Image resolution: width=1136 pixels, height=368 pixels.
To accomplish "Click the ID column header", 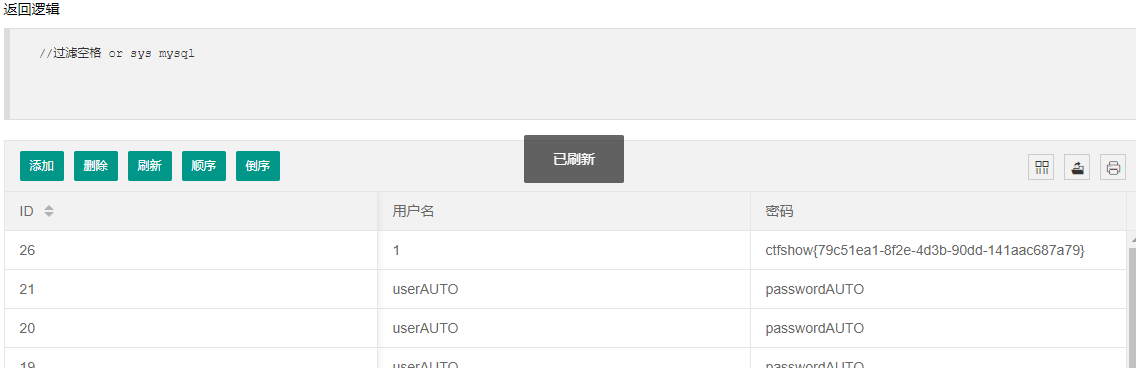I will pos(191,212).
